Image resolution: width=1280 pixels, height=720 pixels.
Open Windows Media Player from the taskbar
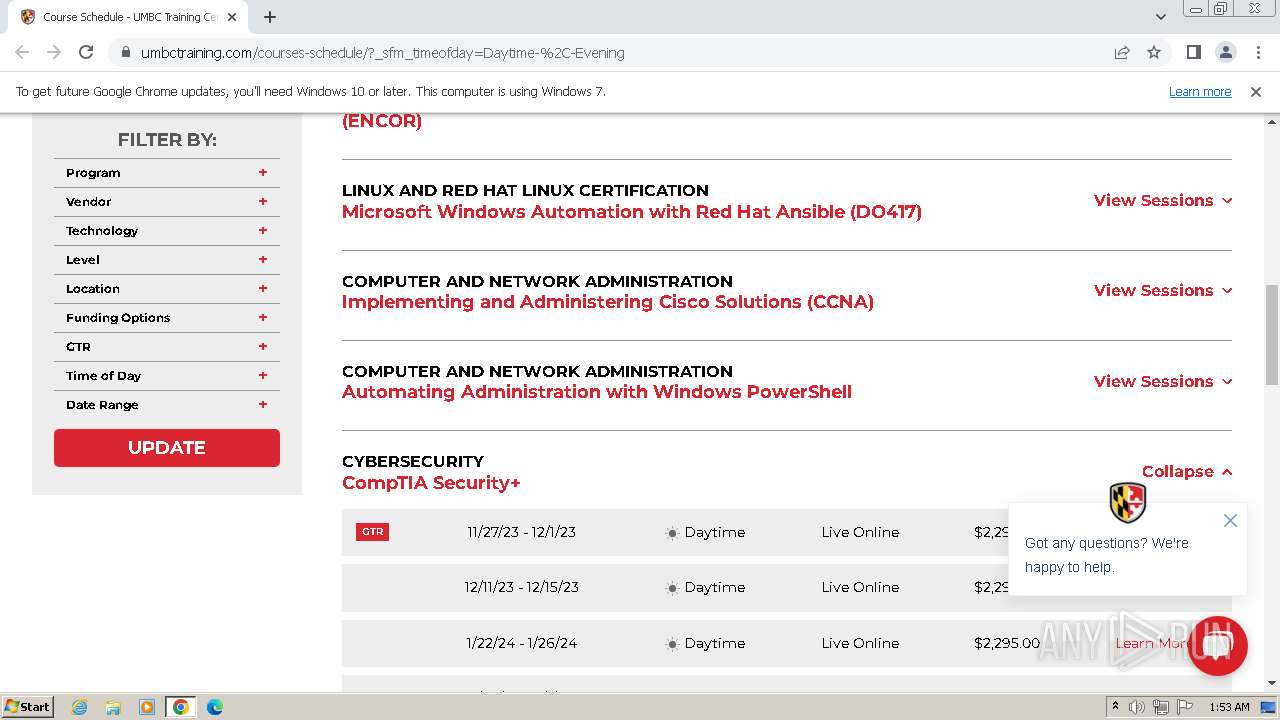tap(147, 707)
